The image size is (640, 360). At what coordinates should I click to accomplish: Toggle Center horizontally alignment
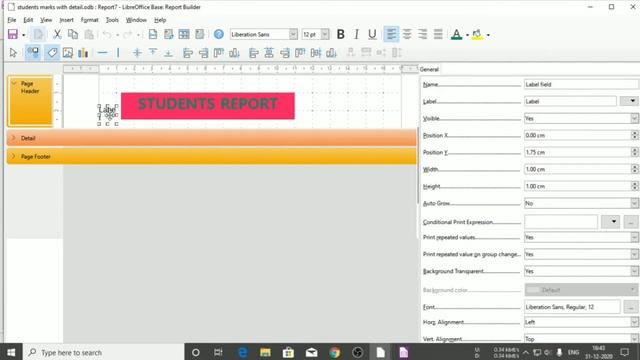point(407,34)
